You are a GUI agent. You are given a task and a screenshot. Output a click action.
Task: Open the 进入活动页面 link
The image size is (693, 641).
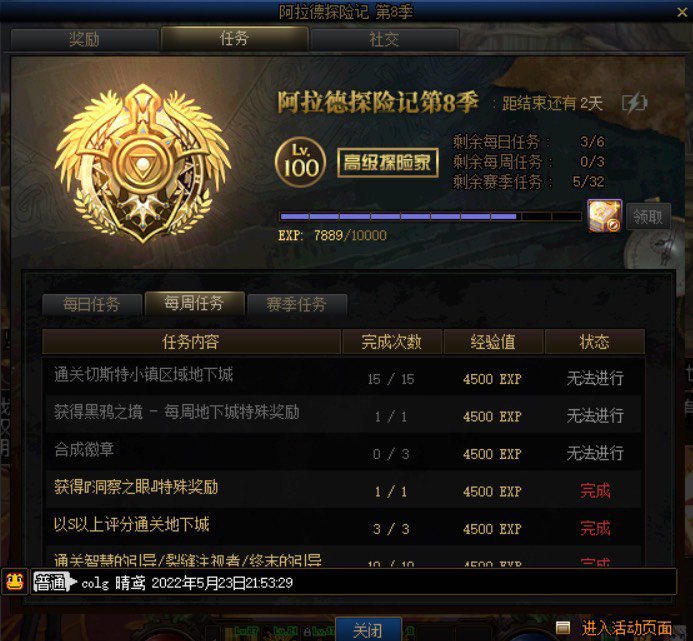(626, 628)
